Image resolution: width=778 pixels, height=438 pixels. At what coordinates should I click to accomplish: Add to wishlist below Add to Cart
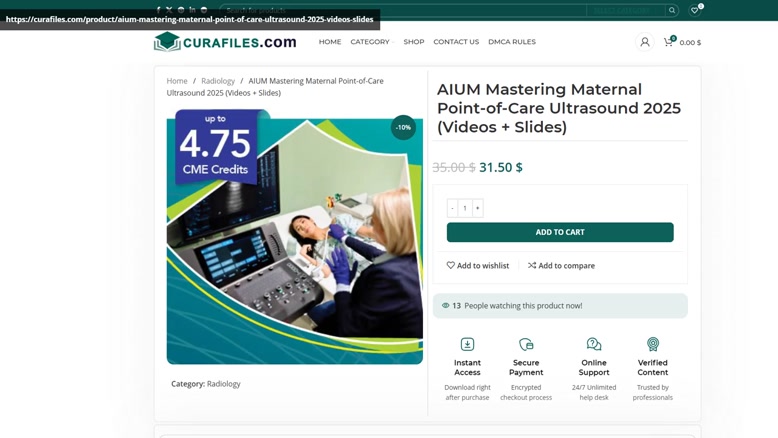478,265
